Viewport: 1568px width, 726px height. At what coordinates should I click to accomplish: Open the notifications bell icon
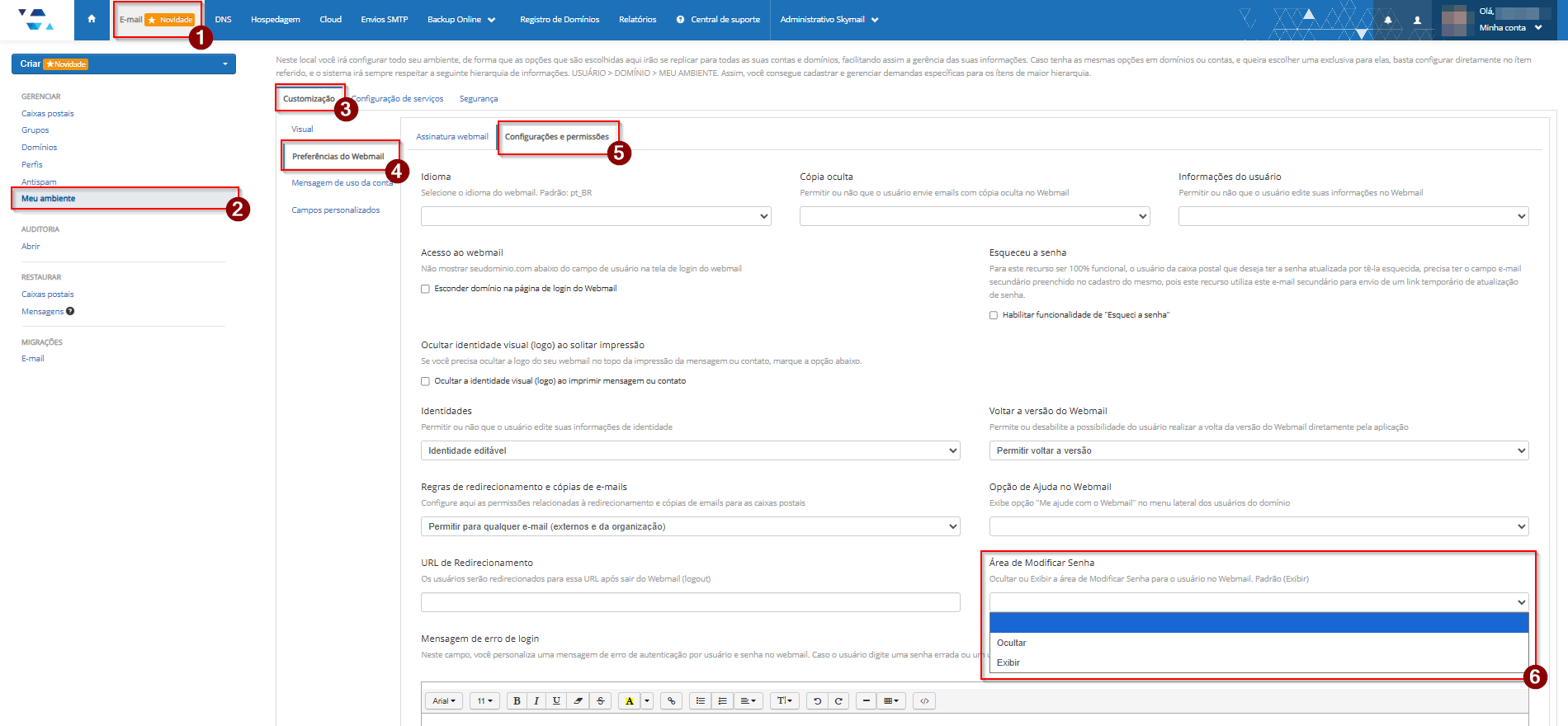(1388, 20)
